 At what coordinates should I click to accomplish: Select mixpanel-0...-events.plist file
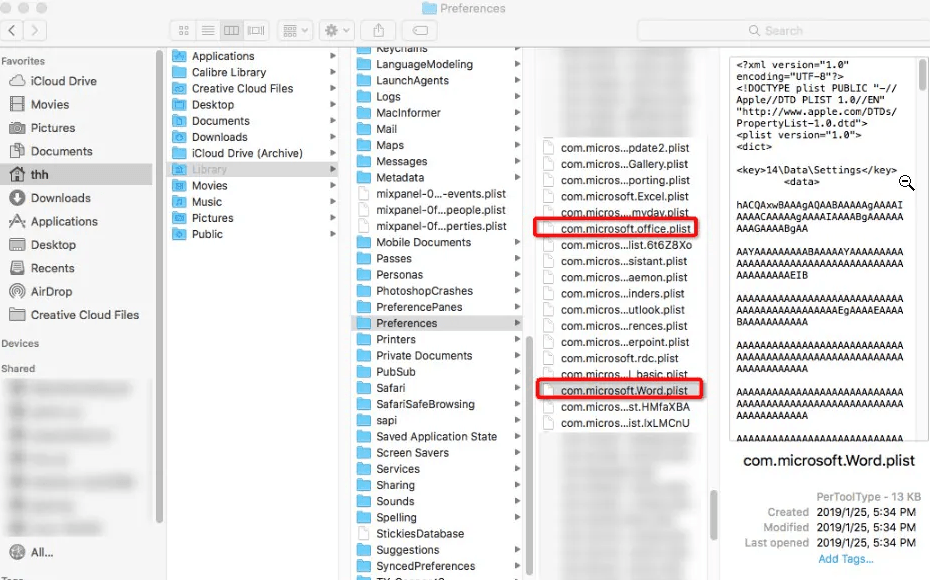tap(439, 193)
